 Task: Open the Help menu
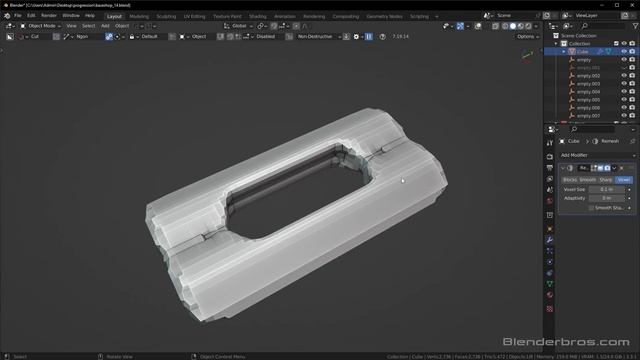[90, 16]
